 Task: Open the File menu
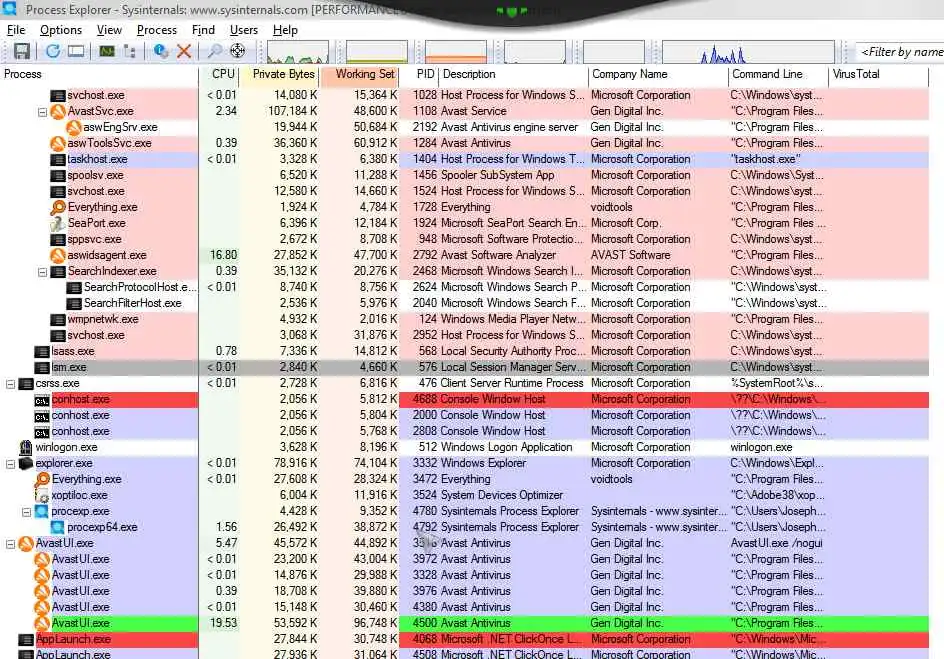click(16, 30)
